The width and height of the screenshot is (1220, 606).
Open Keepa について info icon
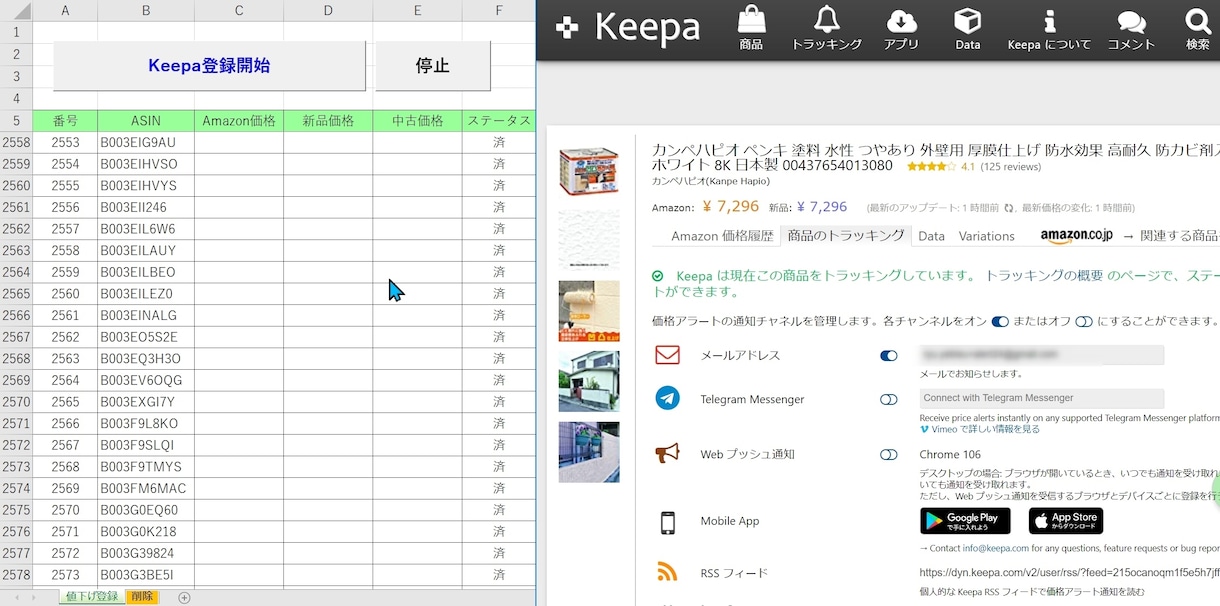(1049, 21)
